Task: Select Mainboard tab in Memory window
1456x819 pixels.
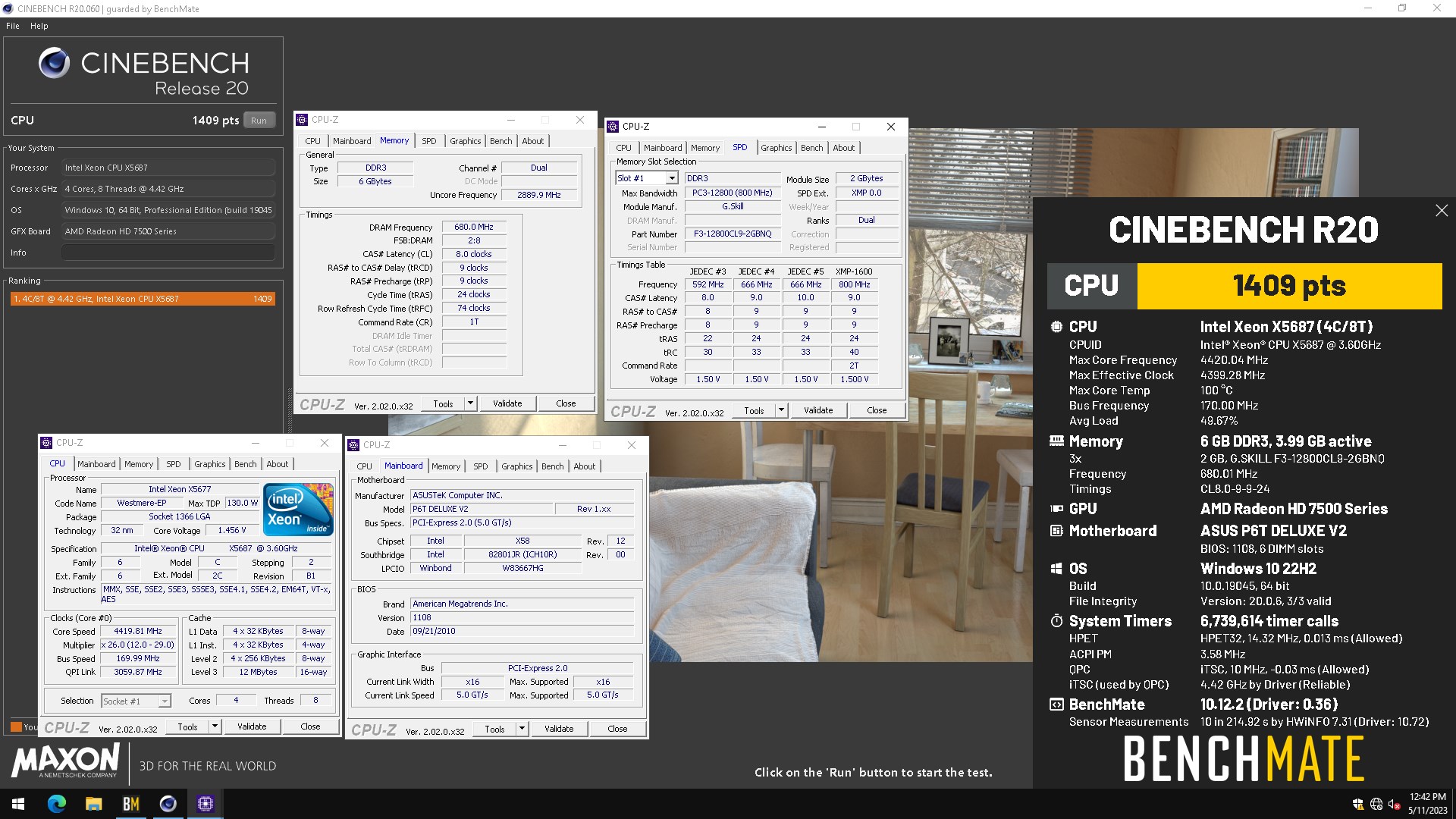Action: pos(352,141)
